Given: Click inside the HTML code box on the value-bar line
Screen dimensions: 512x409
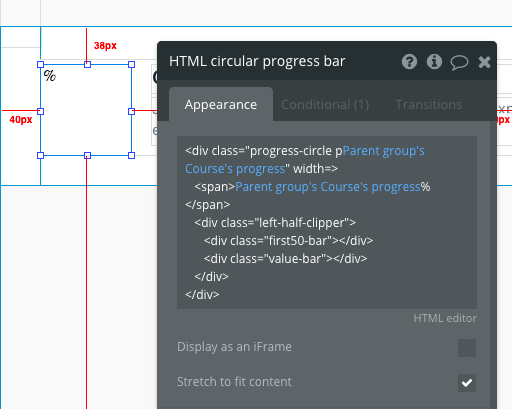Looking at the screenshot, I should [x=285, y=259].
